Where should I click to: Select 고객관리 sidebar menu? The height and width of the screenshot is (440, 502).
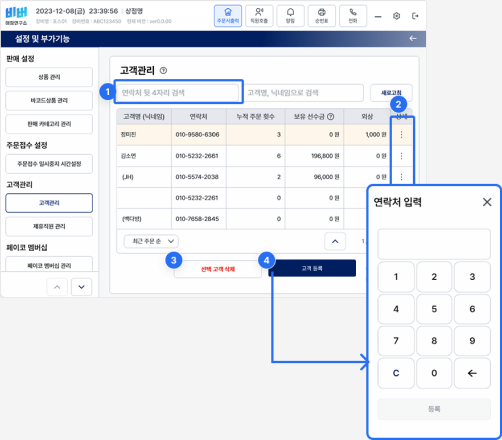(49, 203)
